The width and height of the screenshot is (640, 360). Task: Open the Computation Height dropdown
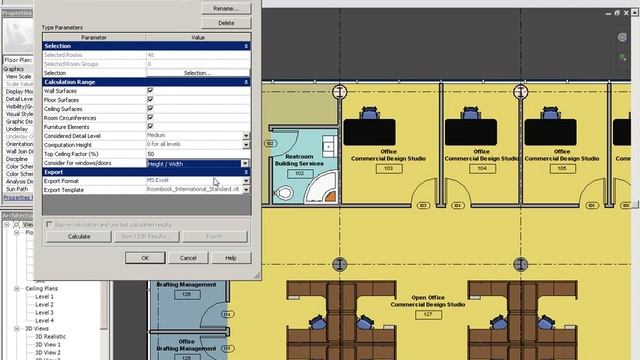pos(246,144)
